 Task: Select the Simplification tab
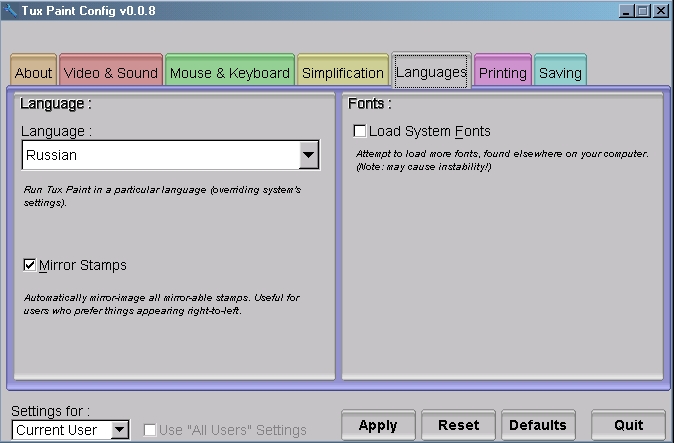coord(343,73)
